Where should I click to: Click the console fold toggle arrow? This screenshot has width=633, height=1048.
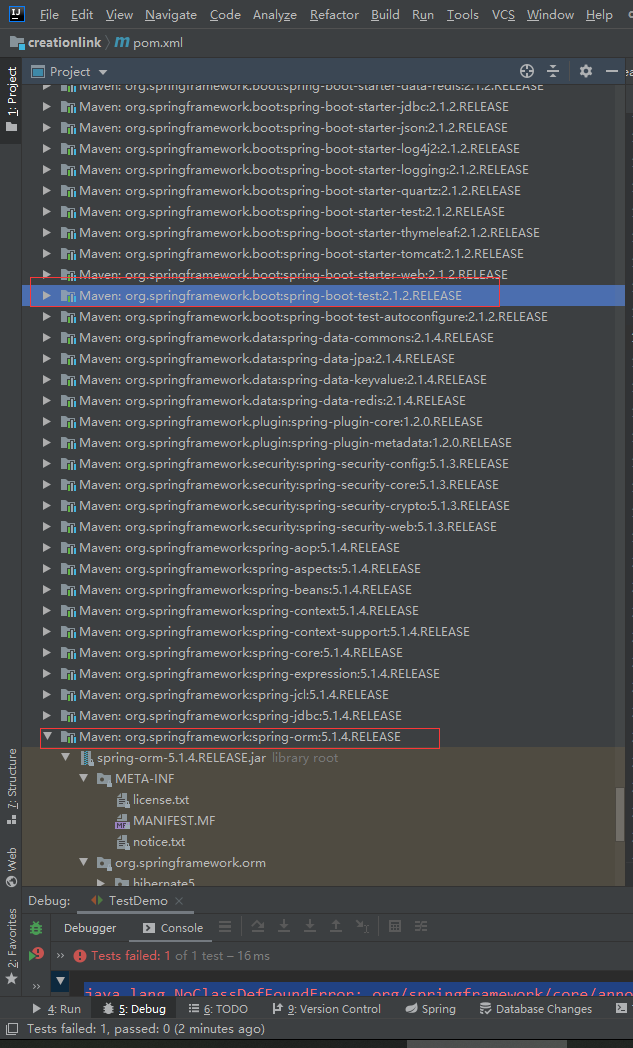click(60, 981)
